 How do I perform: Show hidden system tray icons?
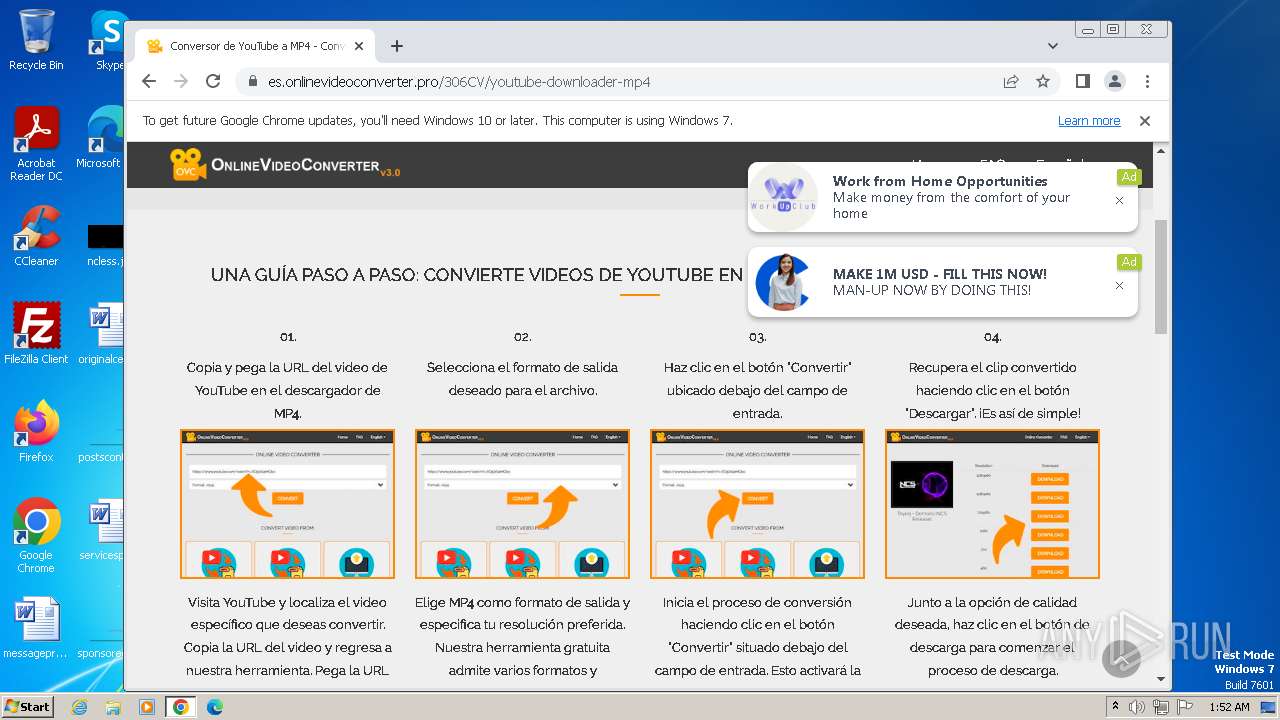[1115, 706]
